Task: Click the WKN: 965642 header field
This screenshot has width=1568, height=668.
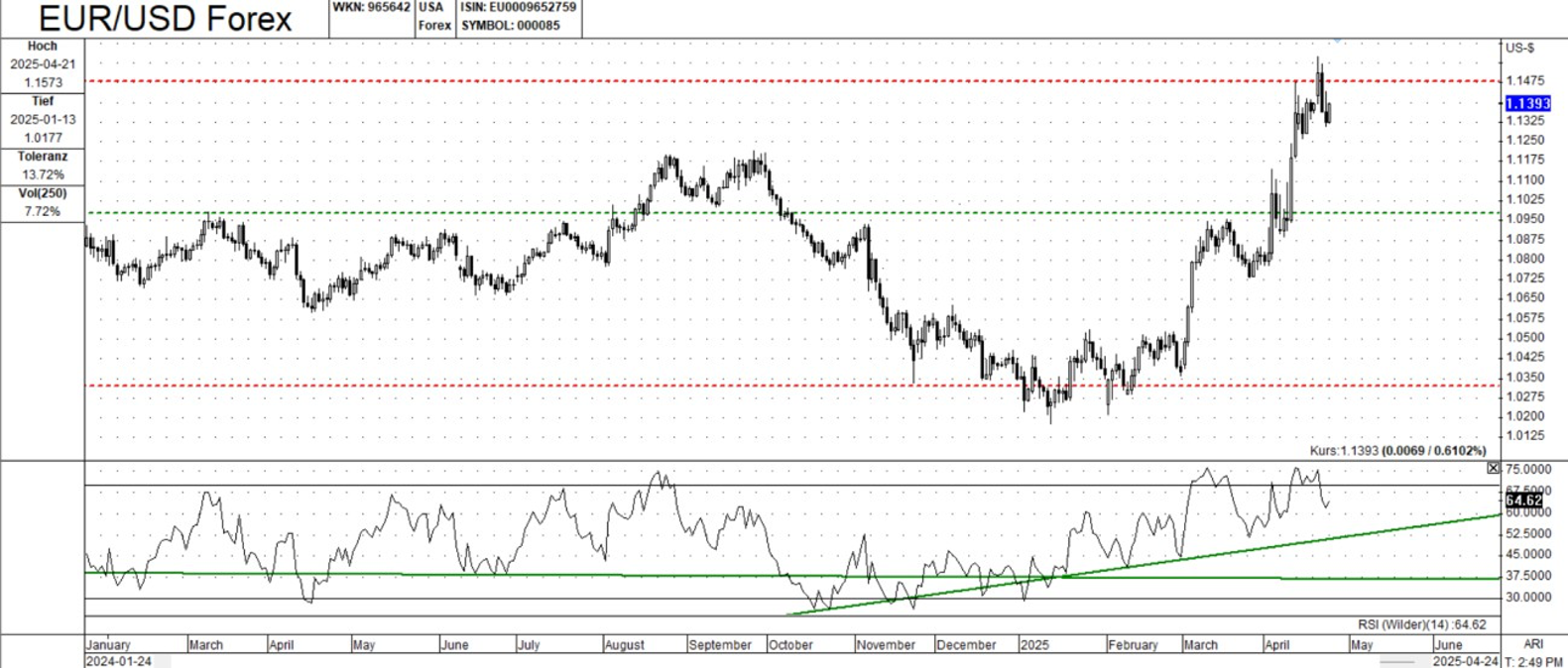Action: 371,8
